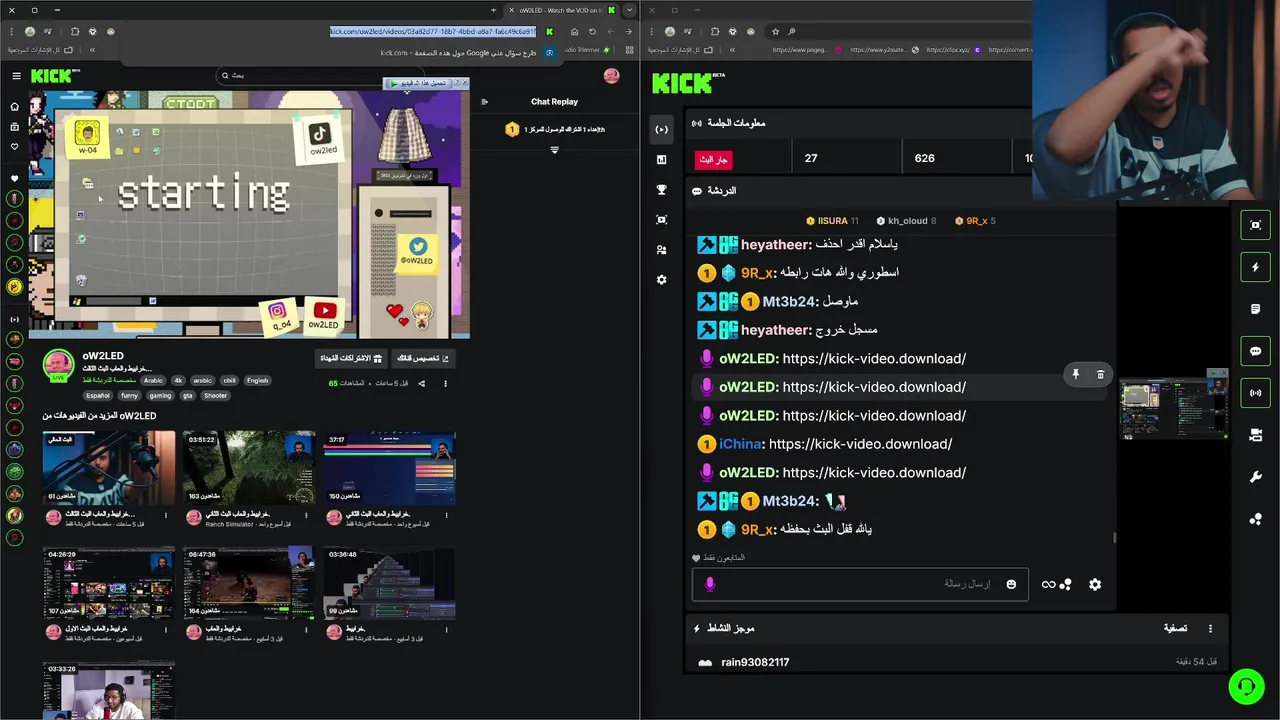Click the following heart icon in left sidebar
Viewport: 1280px width, 720px height.
(14, 147)
